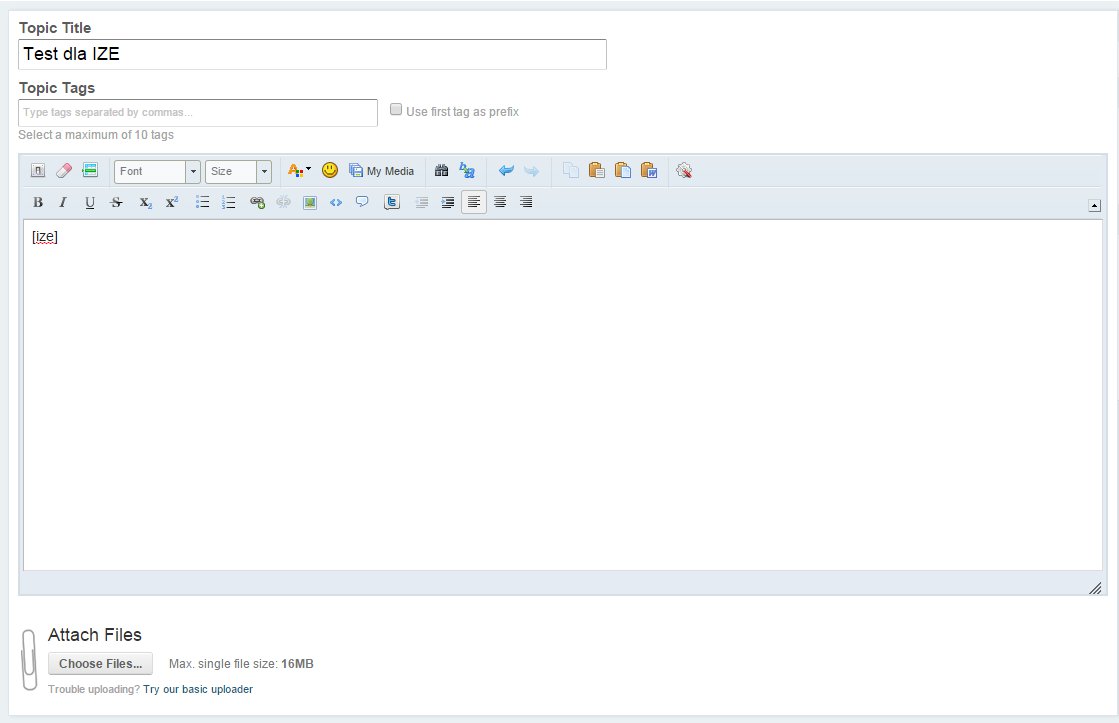This screenshot has height=723, width=1119.
Task: Open the Font dropdown
Action: point(157,171)
